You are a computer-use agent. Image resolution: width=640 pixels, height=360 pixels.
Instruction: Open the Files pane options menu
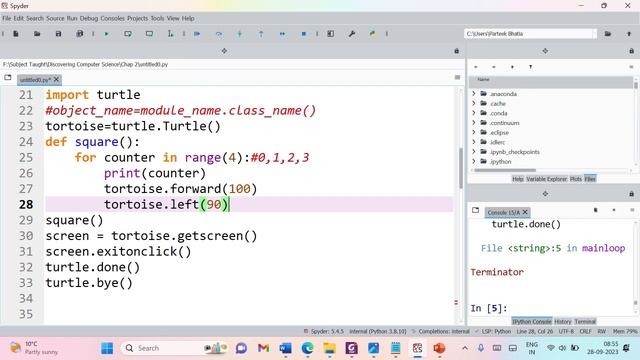[x=631, y=67]
